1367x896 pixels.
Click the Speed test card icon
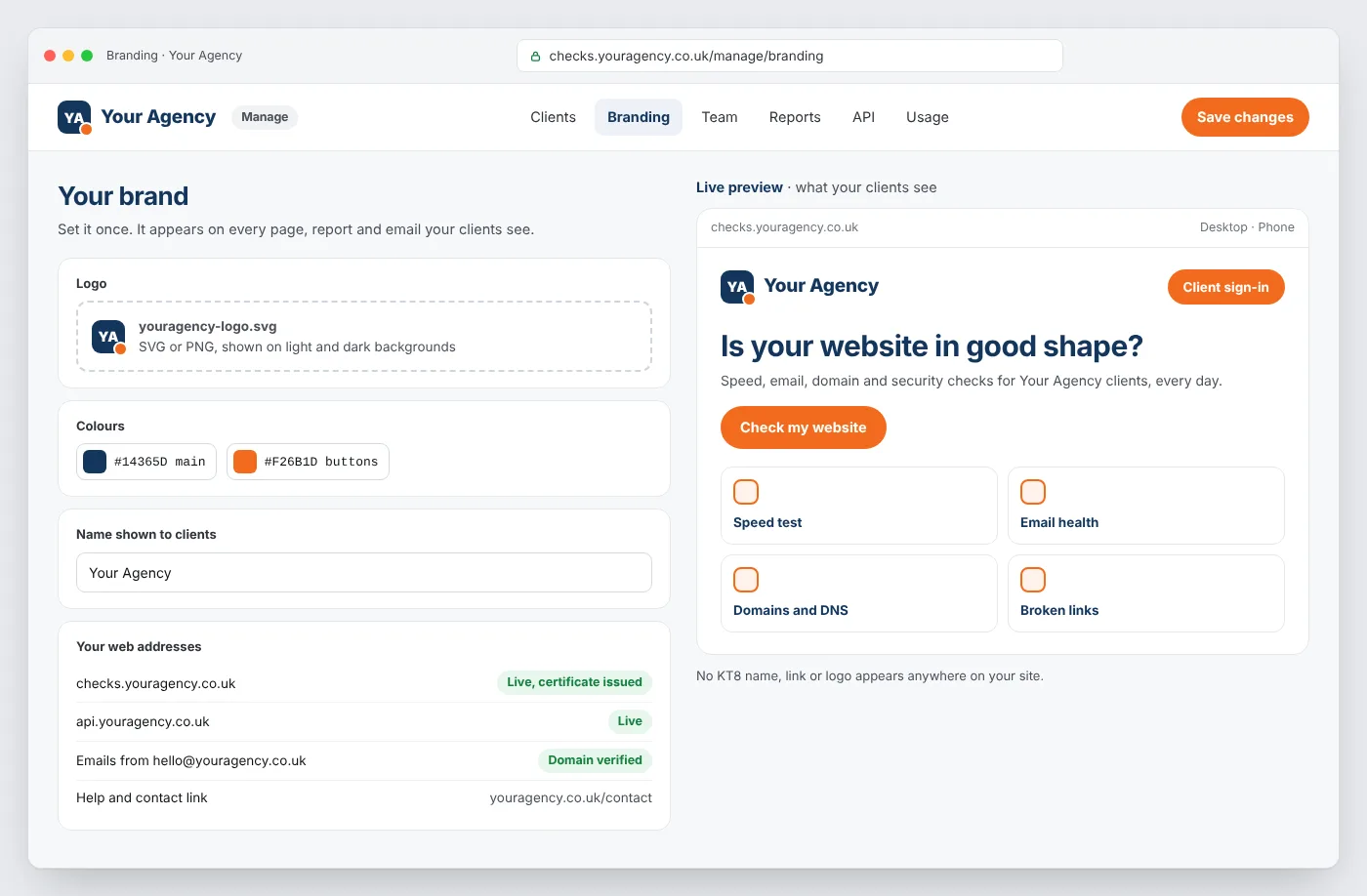[746, 492]
